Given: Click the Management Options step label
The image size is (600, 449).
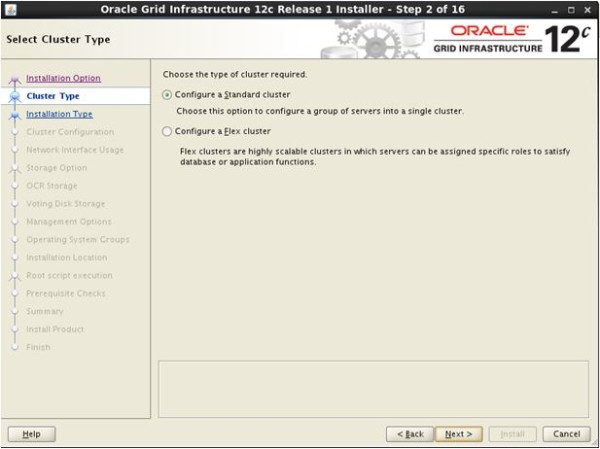Looking at the screenshot, I should 68,222.
